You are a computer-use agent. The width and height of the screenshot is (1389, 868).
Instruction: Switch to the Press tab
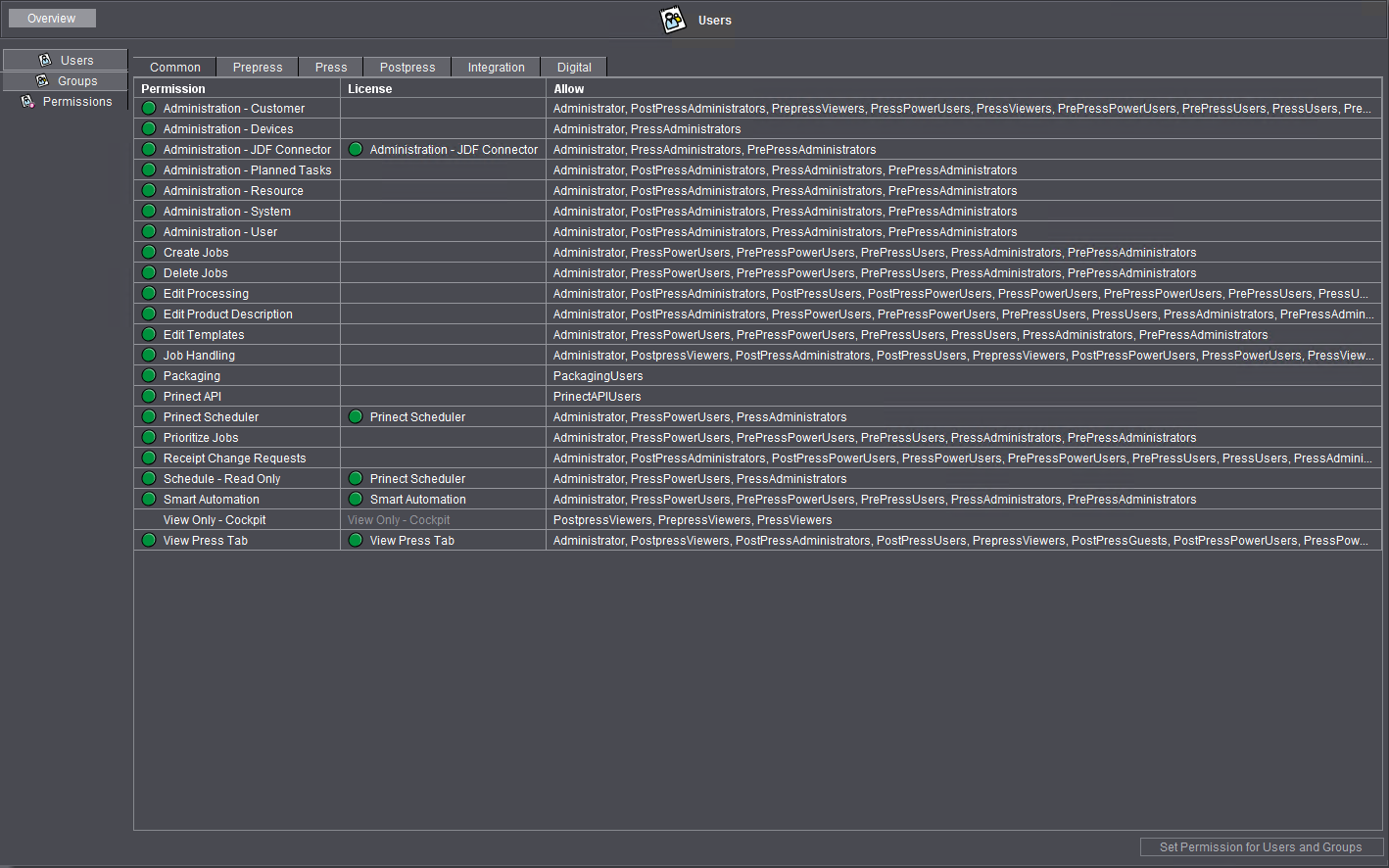[331, 68]
